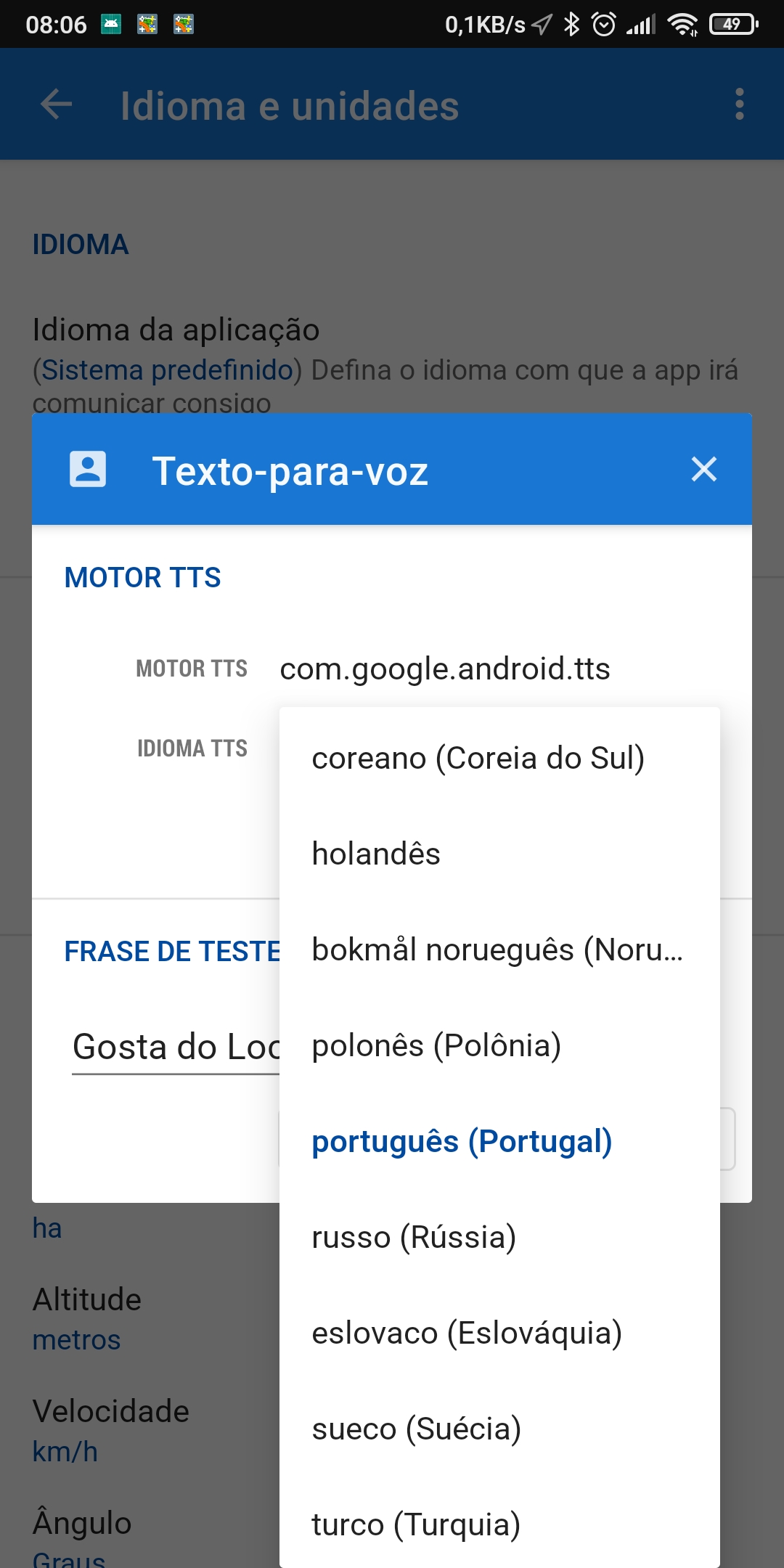784x1568 pixels.
Task: Tap the Bluetooth status bar icon
Action: [572, 25]
